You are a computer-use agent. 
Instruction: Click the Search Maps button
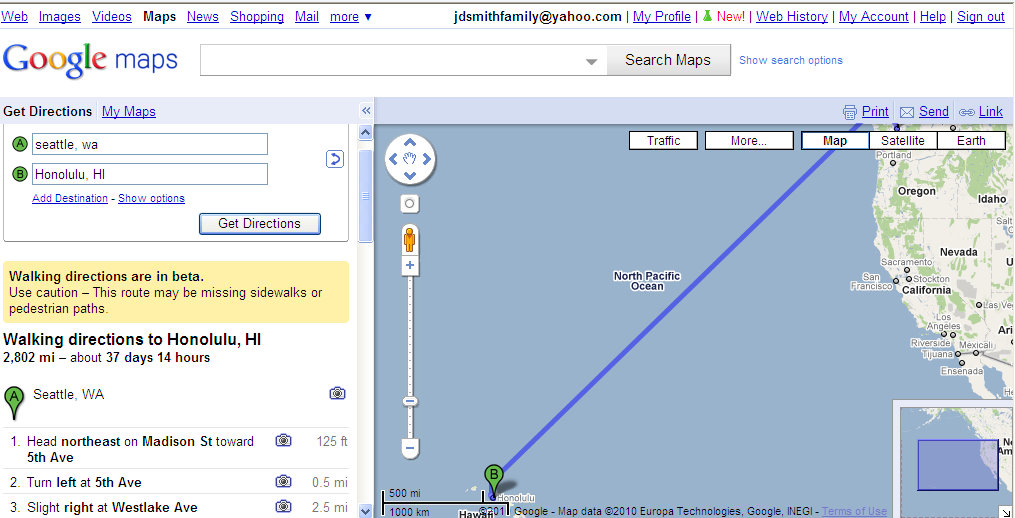[x=668, y=60]
